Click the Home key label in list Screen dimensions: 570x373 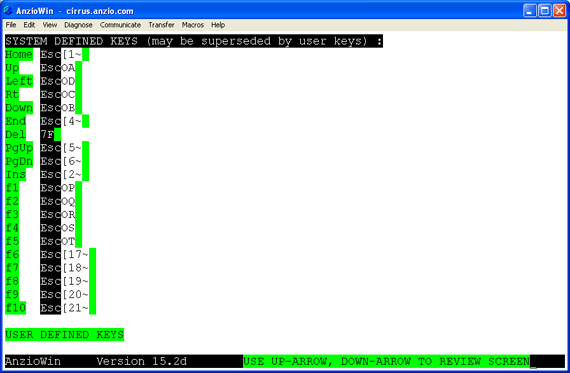pos(19,55)
